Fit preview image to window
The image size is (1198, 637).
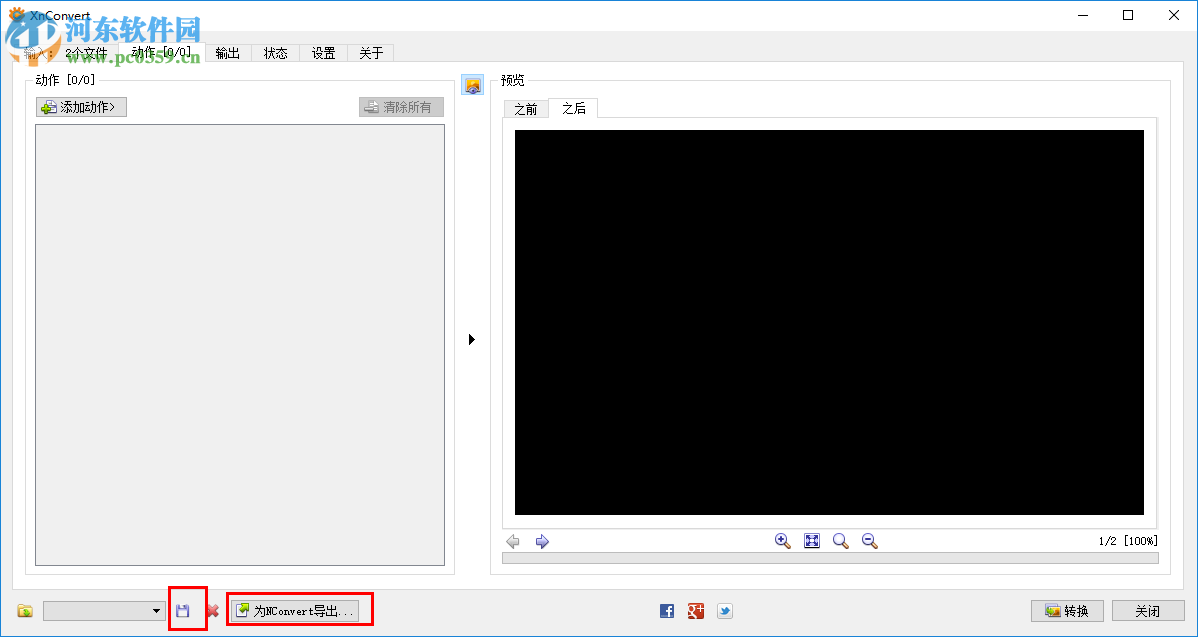click(x=811, y=541)
